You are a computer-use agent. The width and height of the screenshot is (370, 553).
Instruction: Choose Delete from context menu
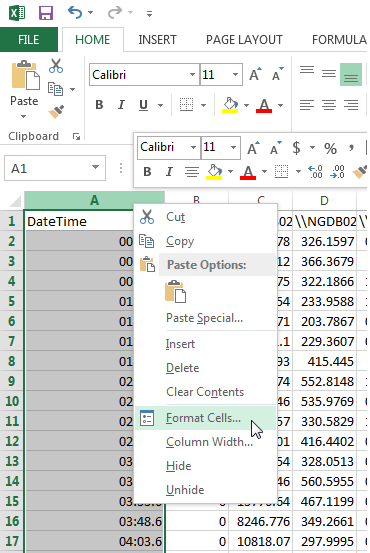point(205,368)
